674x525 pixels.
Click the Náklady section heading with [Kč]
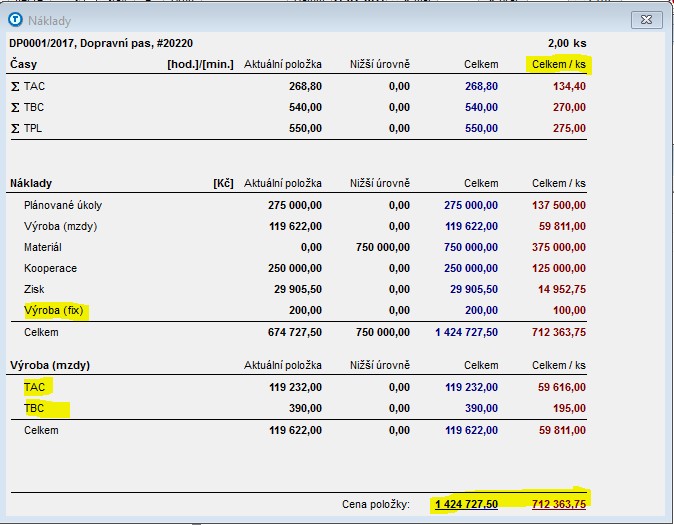pyautogui.click(x=31, y=184)
